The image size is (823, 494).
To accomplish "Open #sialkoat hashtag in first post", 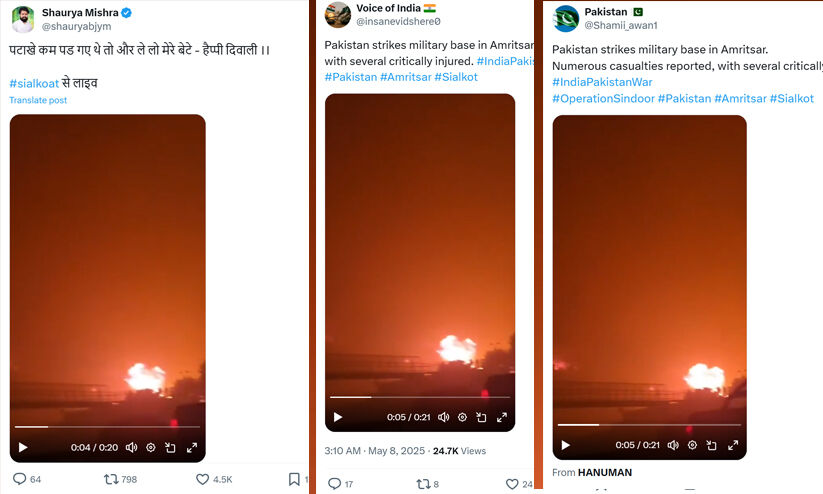I will click(33, 83).
